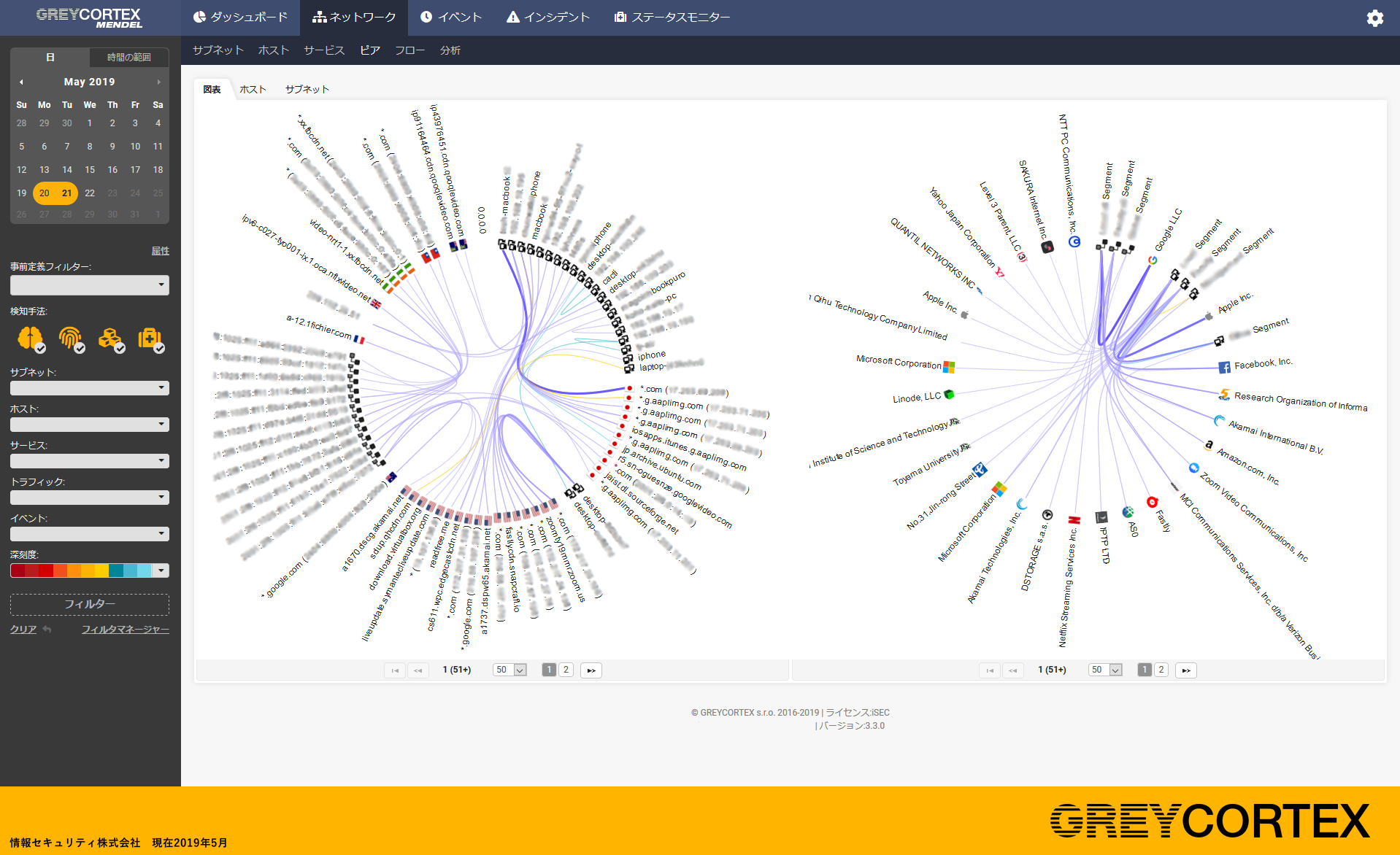Image resolution: width=1400 pixels, height=855 pixels.
Task: Open the 属性 link
Action: pyautogui.click(x=161, y=251)
